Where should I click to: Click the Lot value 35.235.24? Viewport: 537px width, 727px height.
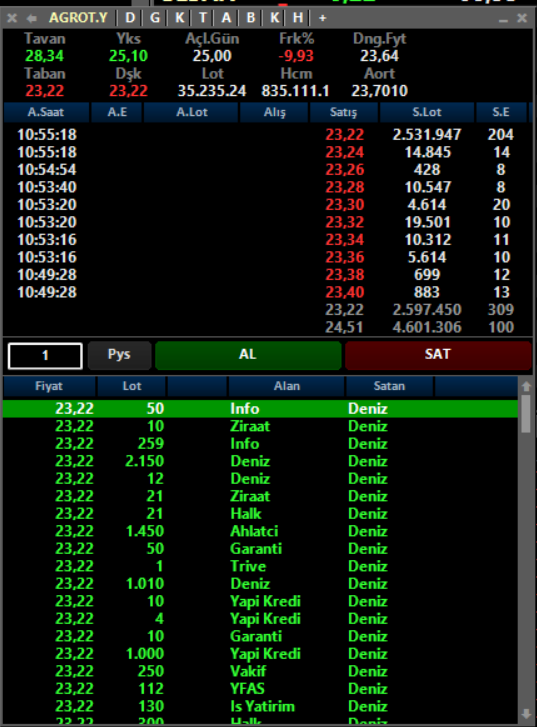(x=212, y=91)
